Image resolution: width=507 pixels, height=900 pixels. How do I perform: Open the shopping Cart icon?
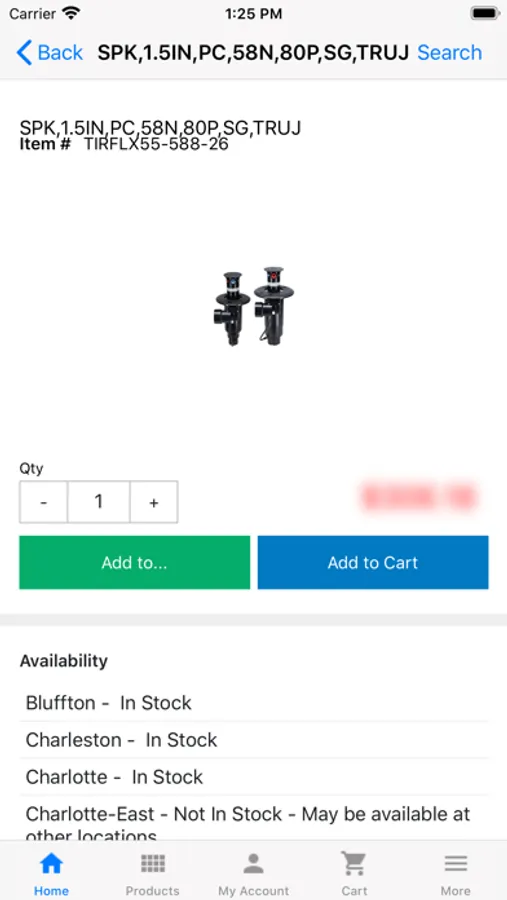[354, 863]
